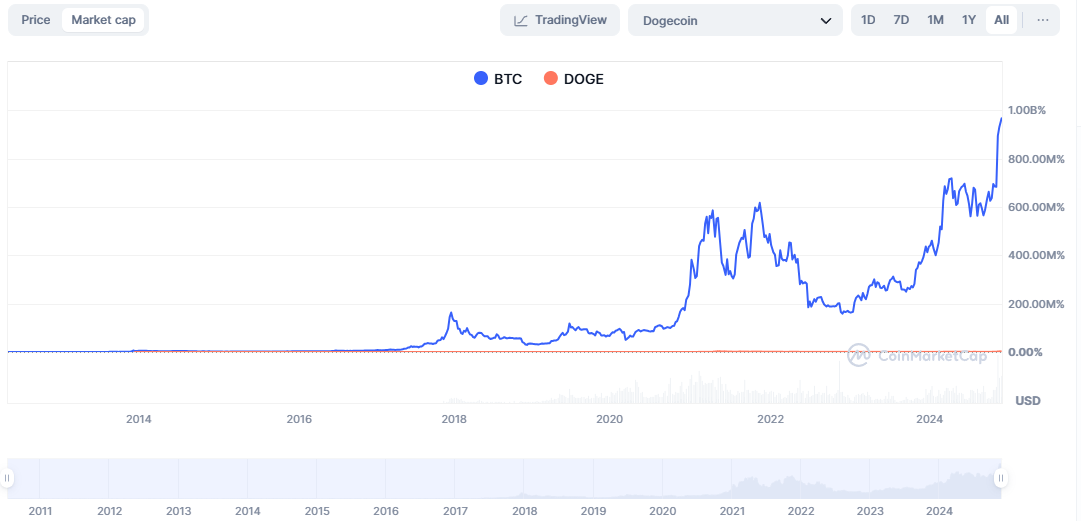Image resolution: width=1081 pixels, height=521 pixels.
Task: Select the Market cap tab
Action: click(103, 20)
